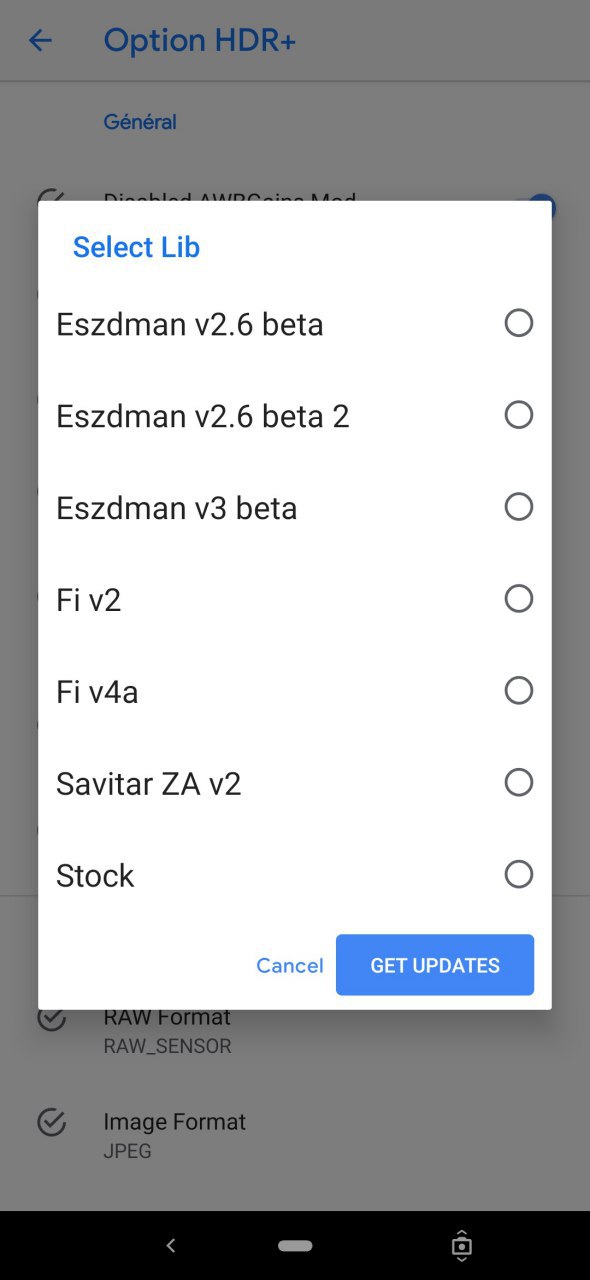The image size is (590, 1280).
Task: Cancel the Select Lib dialog
Action: coord(290,965)
